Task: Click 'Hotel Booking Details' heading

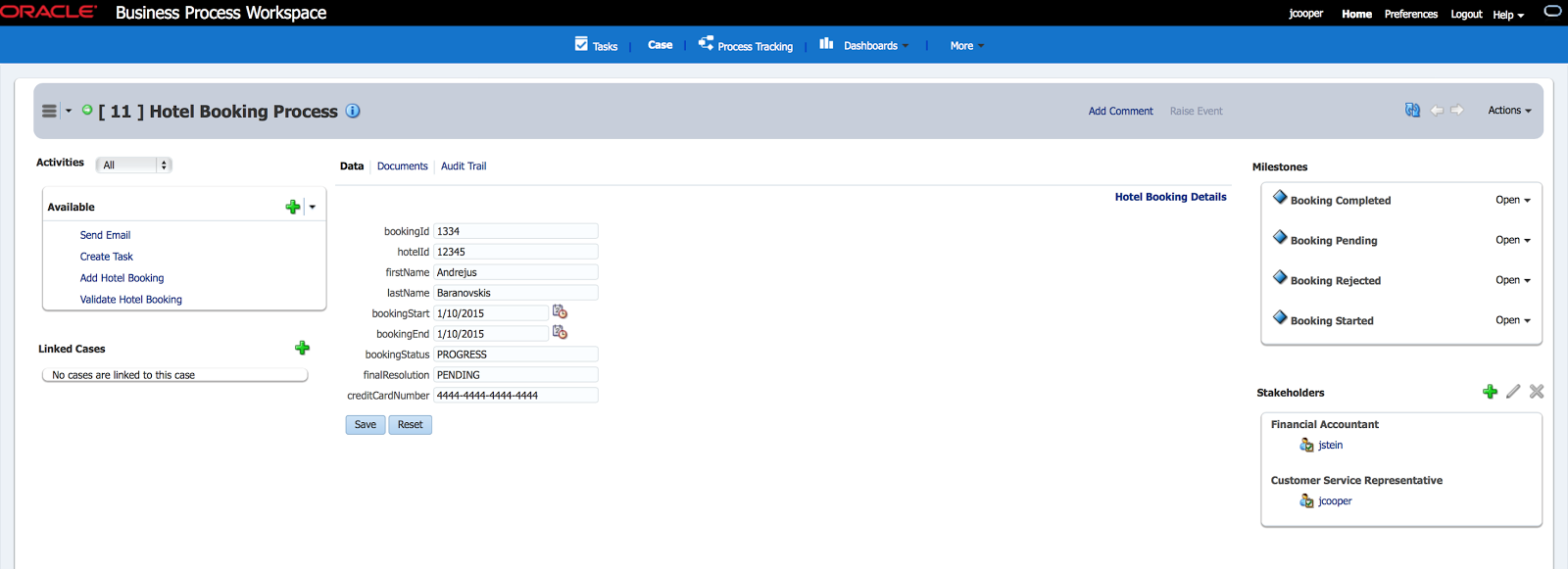Action: pyautogui.click(x=1170, y=197)
